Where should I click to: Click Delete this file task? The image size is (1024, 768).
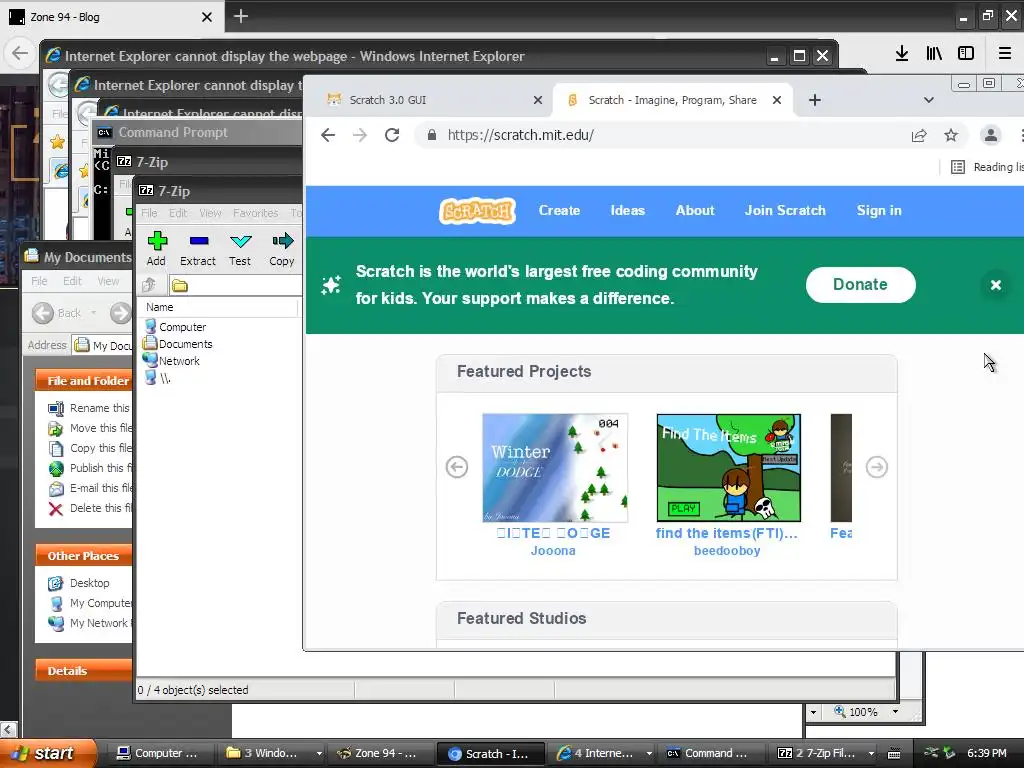pyautogui.click(x=89, y=508)
